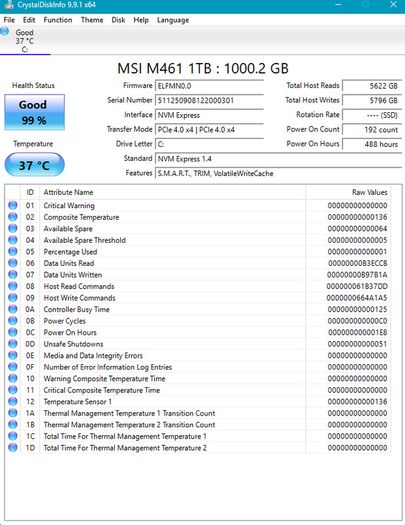Select the blue indicator next to Percentage Used
405x525 pixels.
tap(13, 251)
